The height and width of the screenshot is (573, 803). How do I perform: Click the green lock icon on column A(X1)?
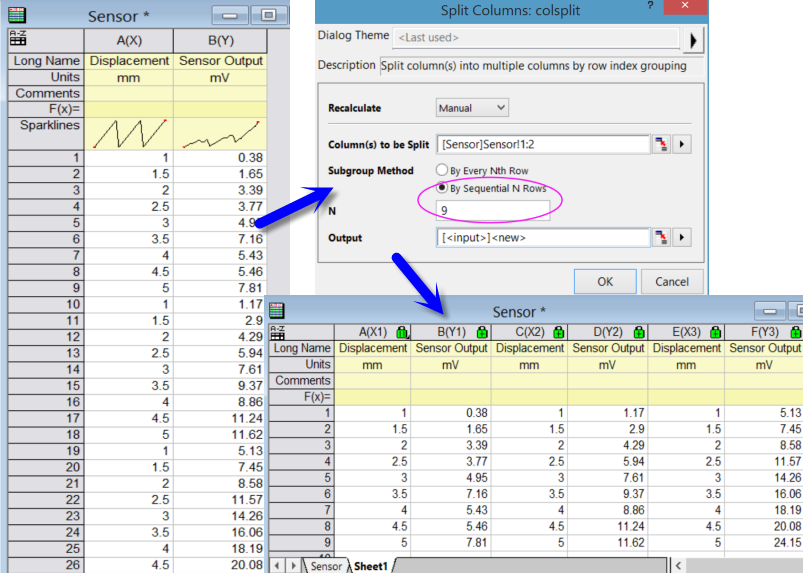point(402,332)
